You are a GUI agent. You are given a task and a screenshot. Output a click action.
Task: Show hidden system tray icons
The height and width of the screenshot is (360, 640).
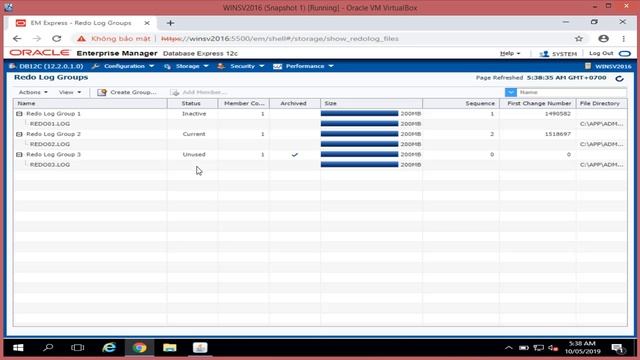pos(509,348)
